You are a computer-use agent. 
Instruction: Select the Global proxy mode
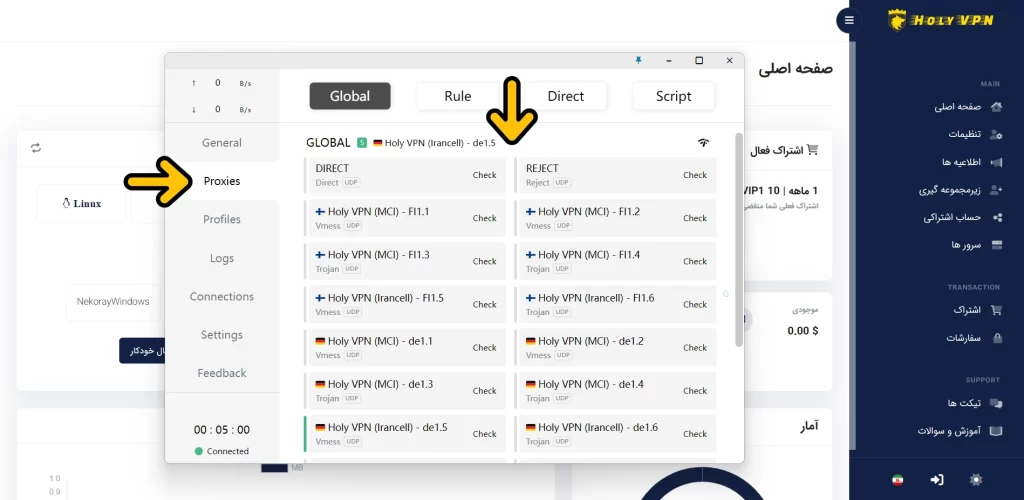350,96
